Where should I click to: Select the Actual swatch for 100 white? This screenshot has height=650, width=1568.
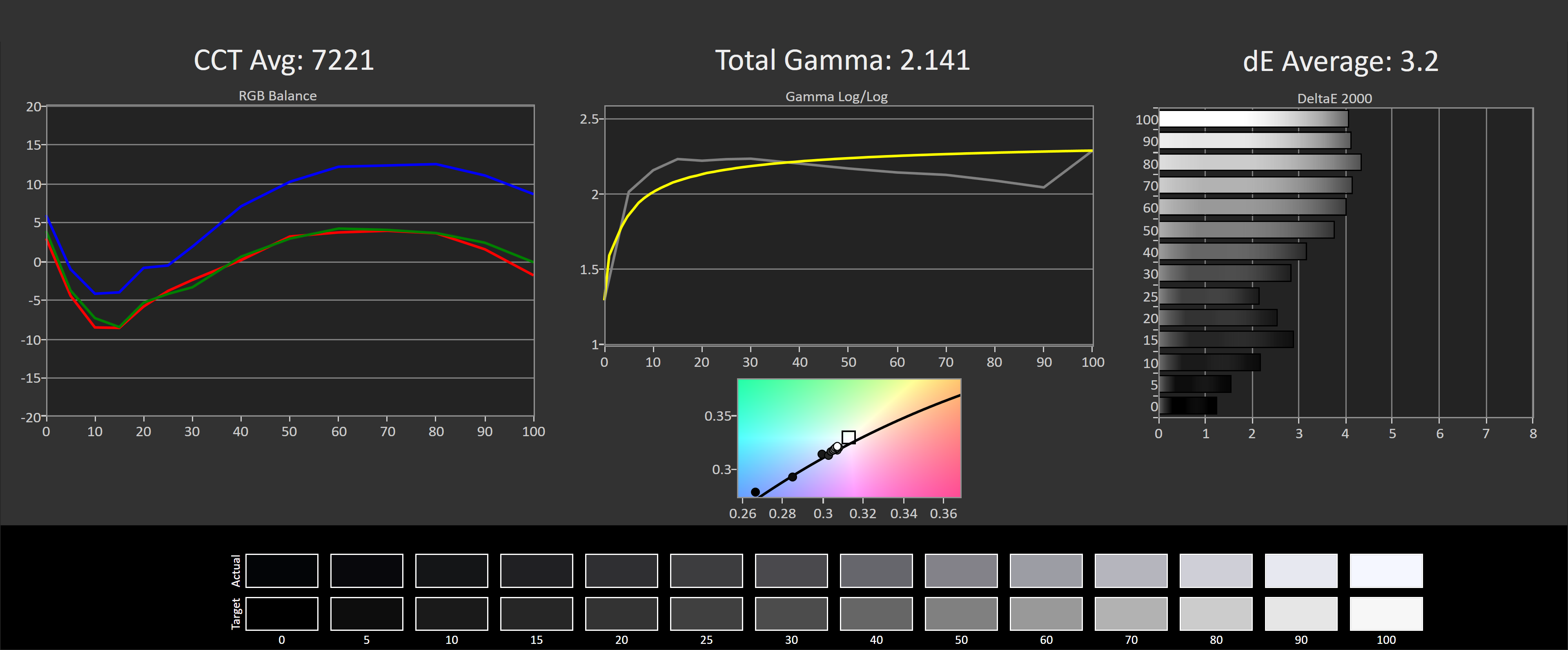point(1385,570)
